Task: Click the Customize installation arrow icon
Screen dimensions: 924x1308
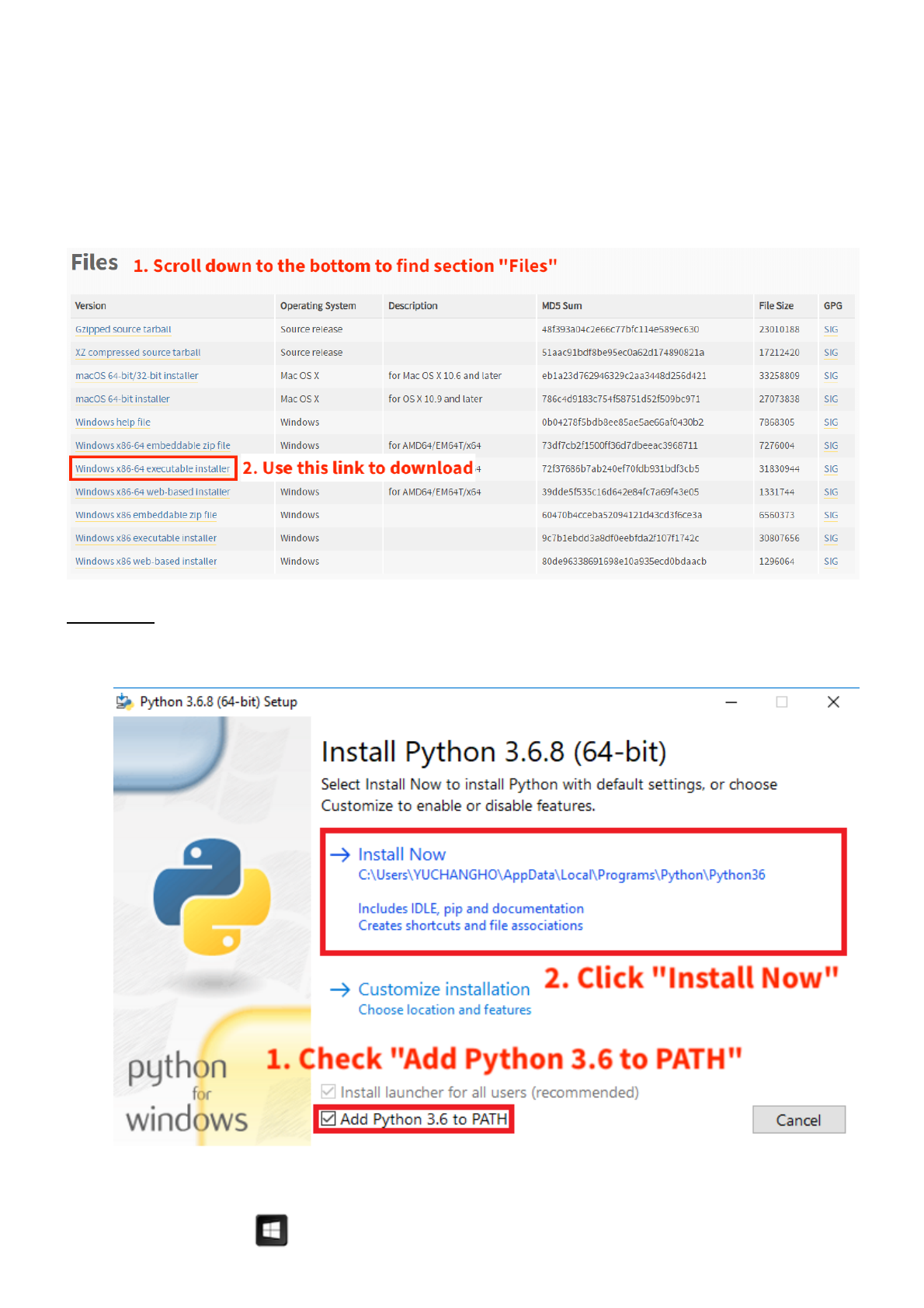Action: (x=340, y=990)
